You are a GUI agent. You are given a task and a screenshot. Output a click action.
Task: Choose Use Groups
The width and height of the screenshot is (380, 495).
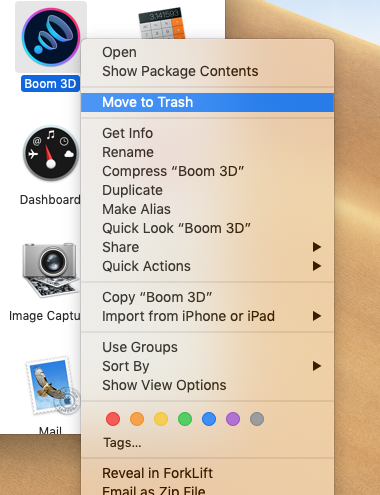(x=207, y=347)
